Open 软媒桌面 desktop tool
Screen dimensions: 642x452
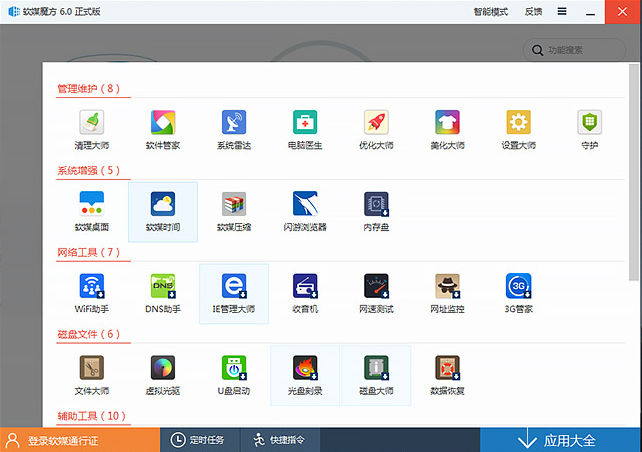(92, 204)
